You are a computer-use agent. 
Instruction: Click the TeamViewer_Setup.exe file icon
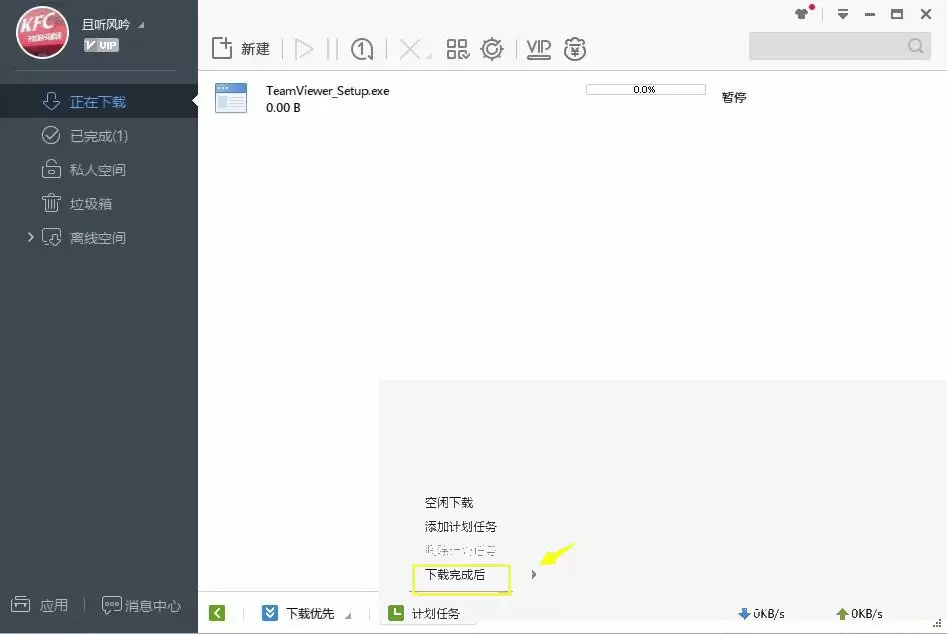(231, 98)
